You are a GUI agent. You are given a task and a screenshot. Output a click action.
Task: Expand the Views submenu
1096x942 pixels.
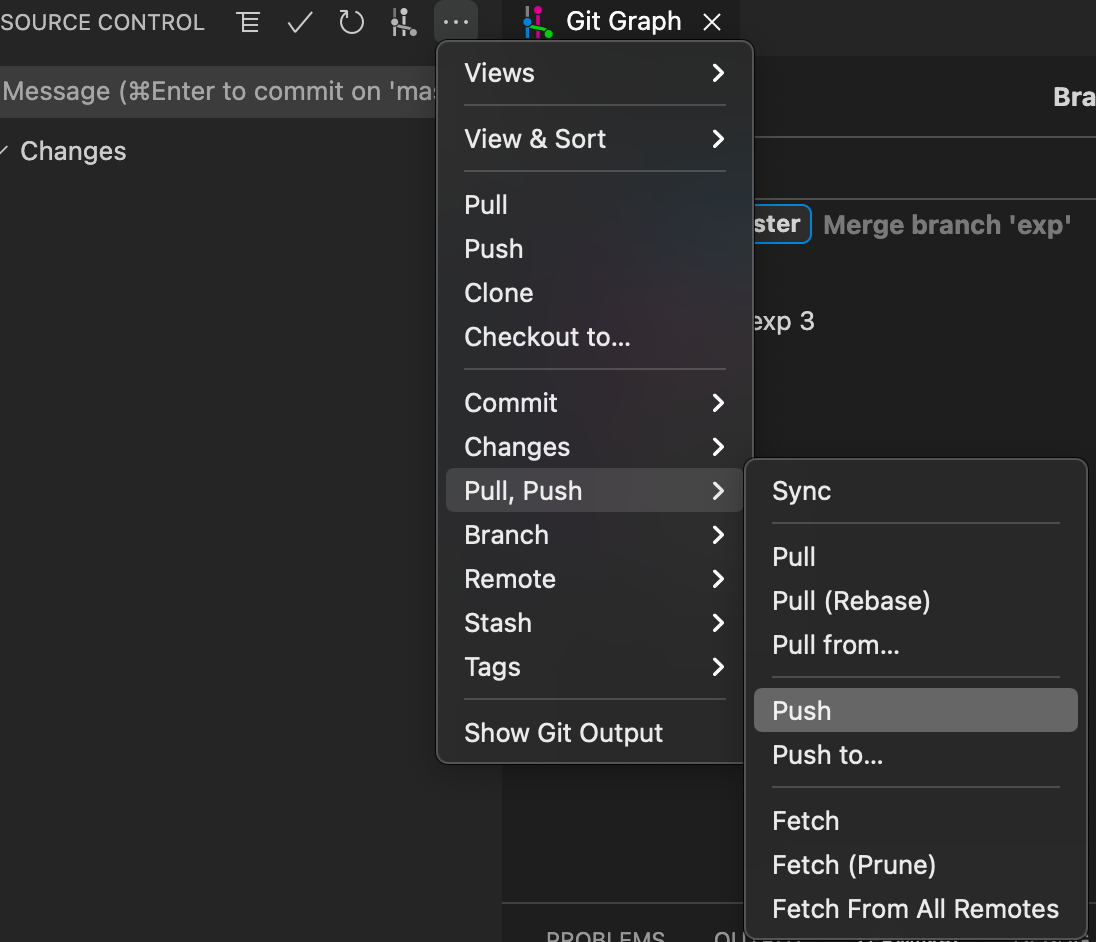594,73
